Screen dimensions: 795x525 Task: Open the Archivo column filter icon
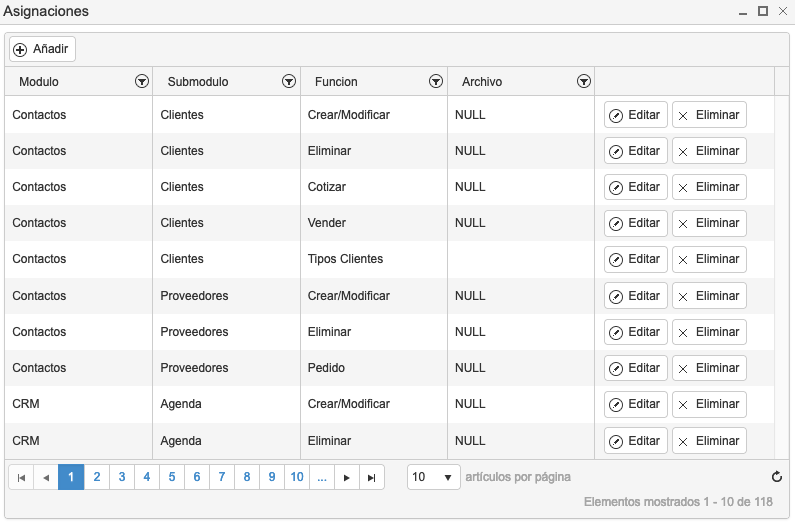pos(584,81)
